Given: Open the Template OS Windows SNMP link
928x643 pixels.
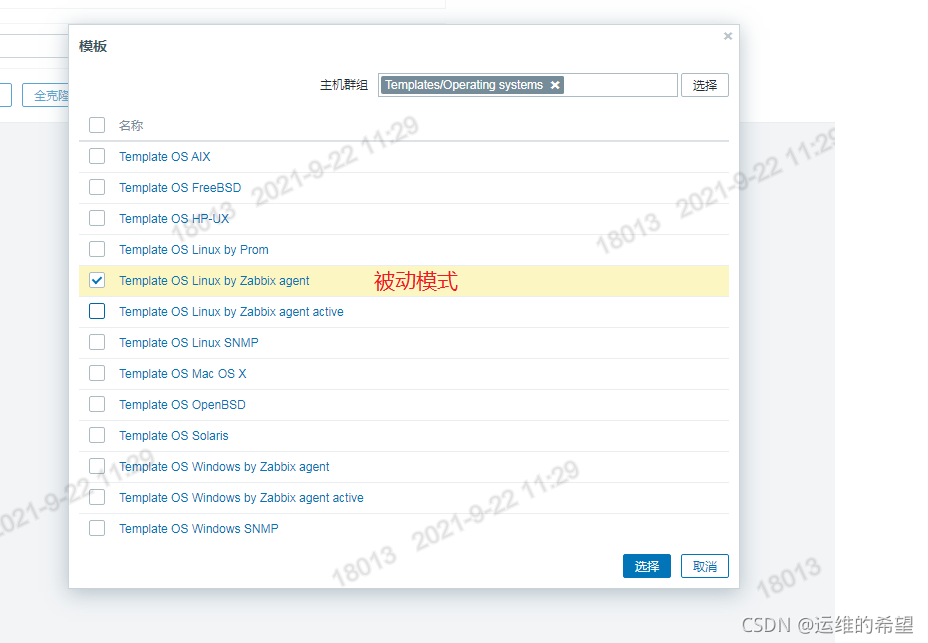Looking at the screenshot, I should (x=199, y=529).
